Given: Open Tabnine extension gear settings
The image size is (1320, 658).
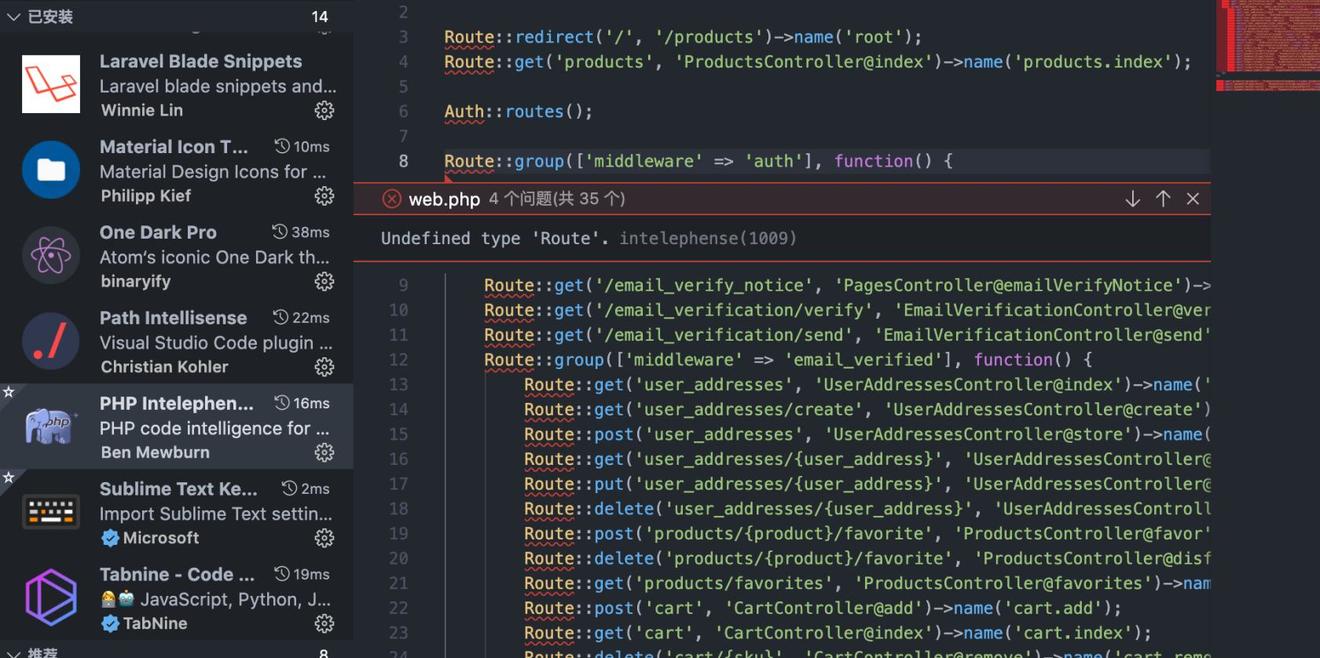Looking at the screenshot, I should 324,624.
